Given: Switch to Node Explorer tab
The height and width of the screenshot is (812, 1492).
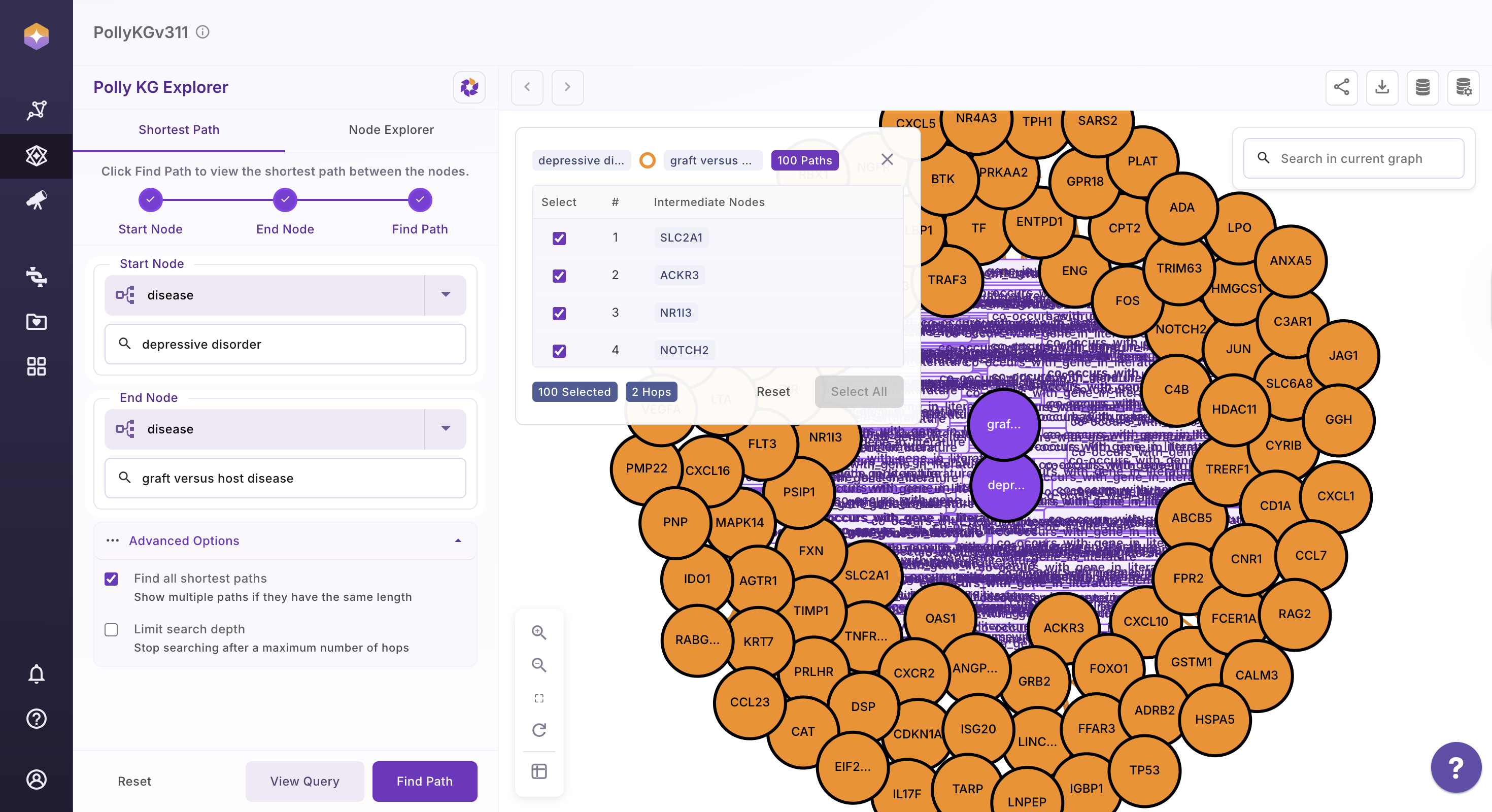Looking at the screenshot, I should (391, 130).
